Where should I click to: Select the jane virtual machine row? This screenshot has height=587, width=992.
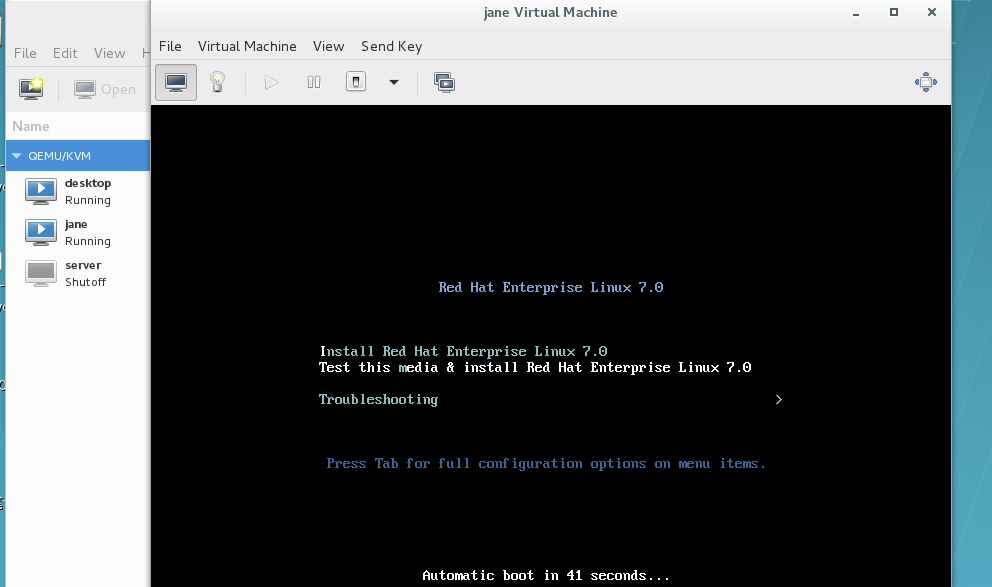coord(78,232)
